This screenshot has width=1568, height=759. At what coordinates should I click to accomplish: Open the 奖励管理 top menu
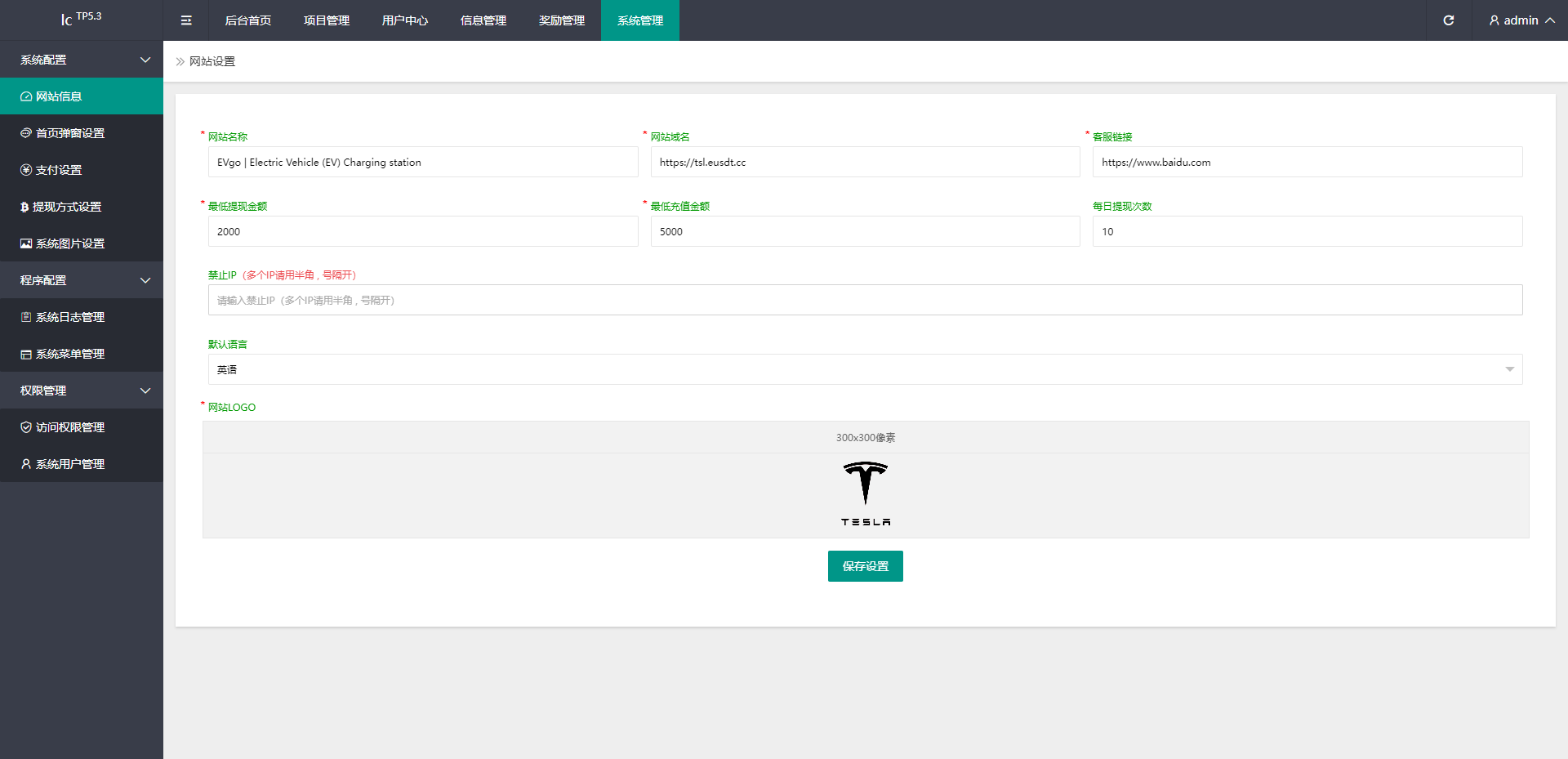tap(562, 20)
